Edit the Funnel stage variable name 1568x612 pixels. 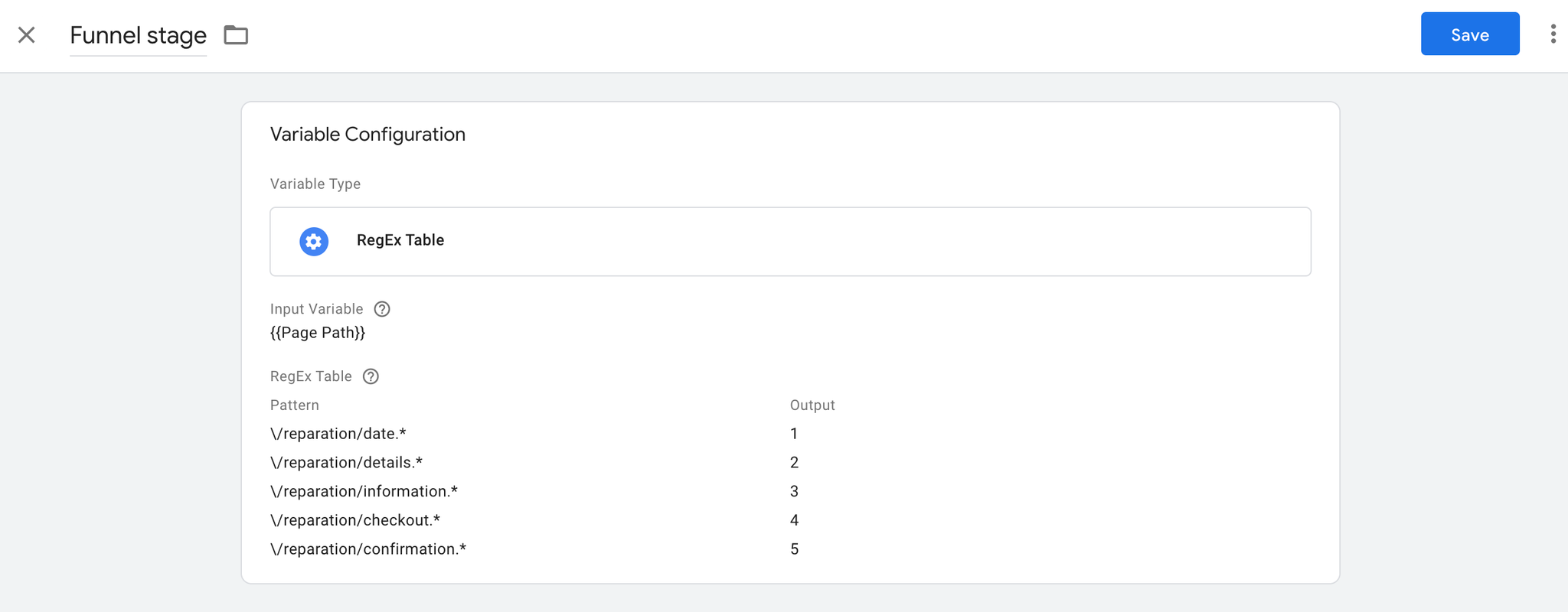point(138,35)
